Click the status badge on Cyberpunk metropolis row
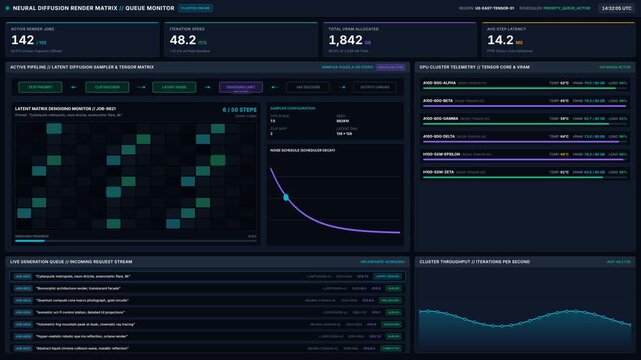The image size is (641, 360). [x=388, y=277]
